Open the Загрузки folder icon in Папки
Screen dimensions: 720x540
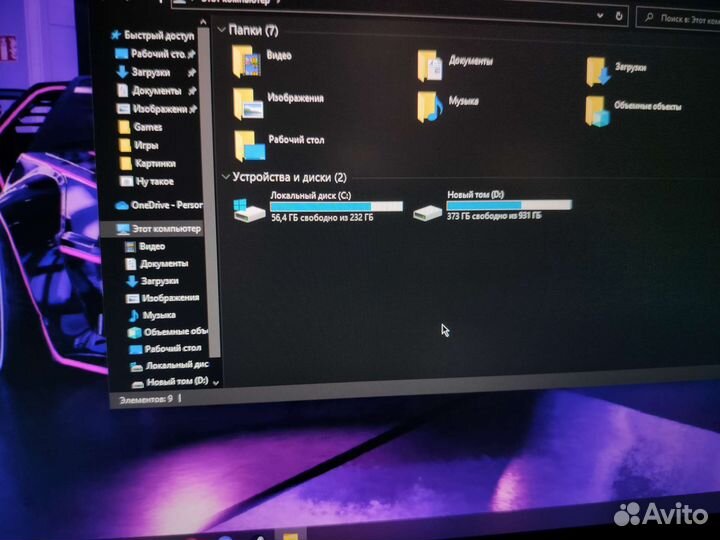[598, 72]
